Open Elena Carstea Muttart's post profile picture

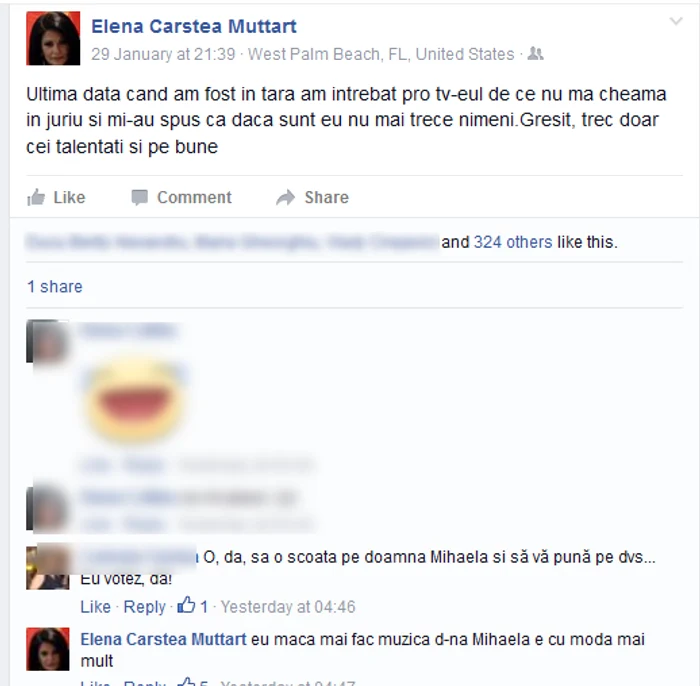pyautogui.click(x=53, y=38)
